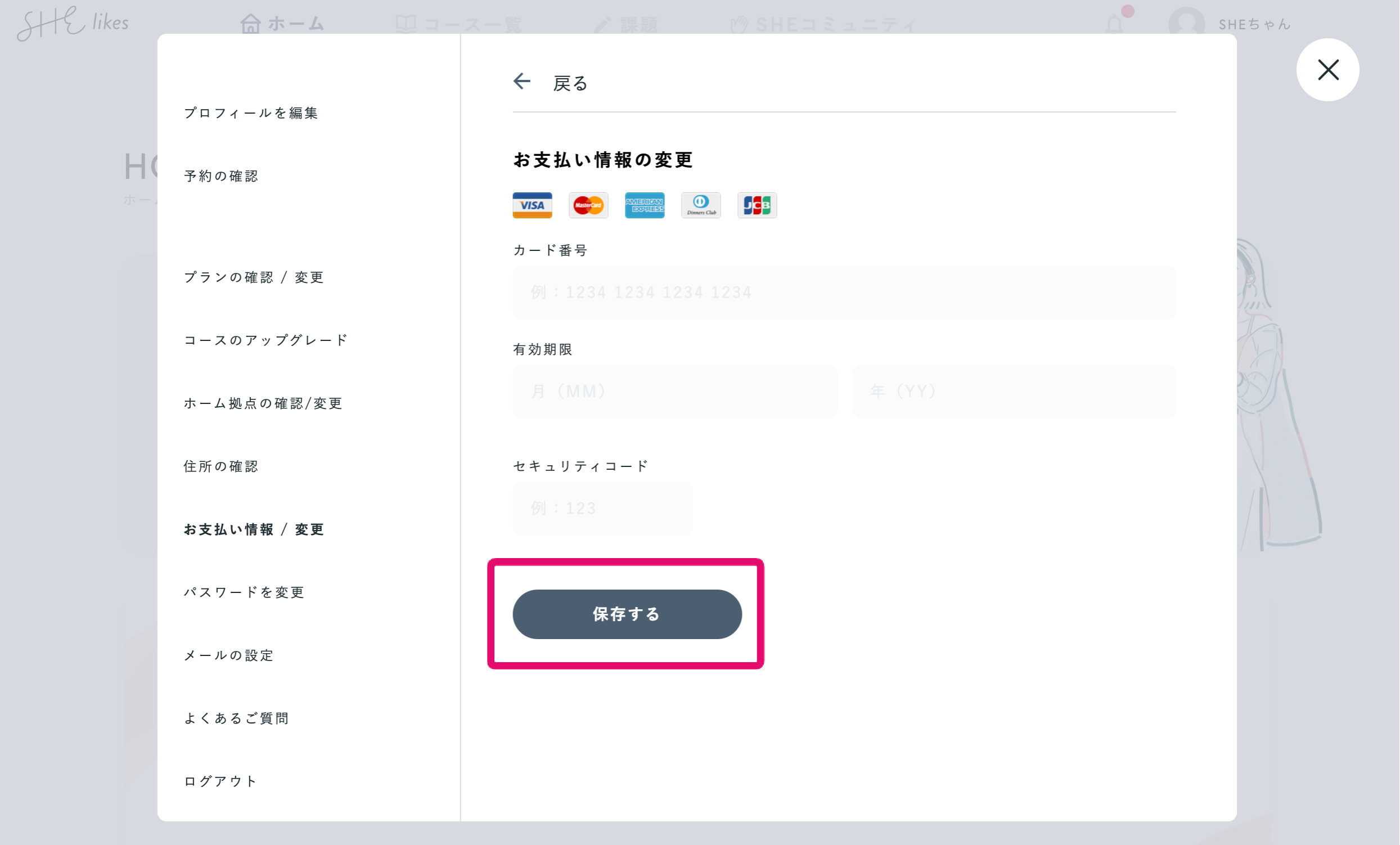Click the MasterCard icon
The image size is (1400, 845).
588,205
